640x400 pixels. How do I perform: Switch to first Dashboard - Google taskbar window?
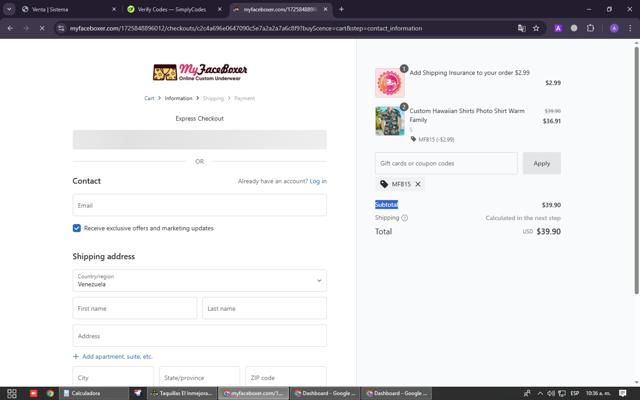pyautogui.click(x=325, y=393)
